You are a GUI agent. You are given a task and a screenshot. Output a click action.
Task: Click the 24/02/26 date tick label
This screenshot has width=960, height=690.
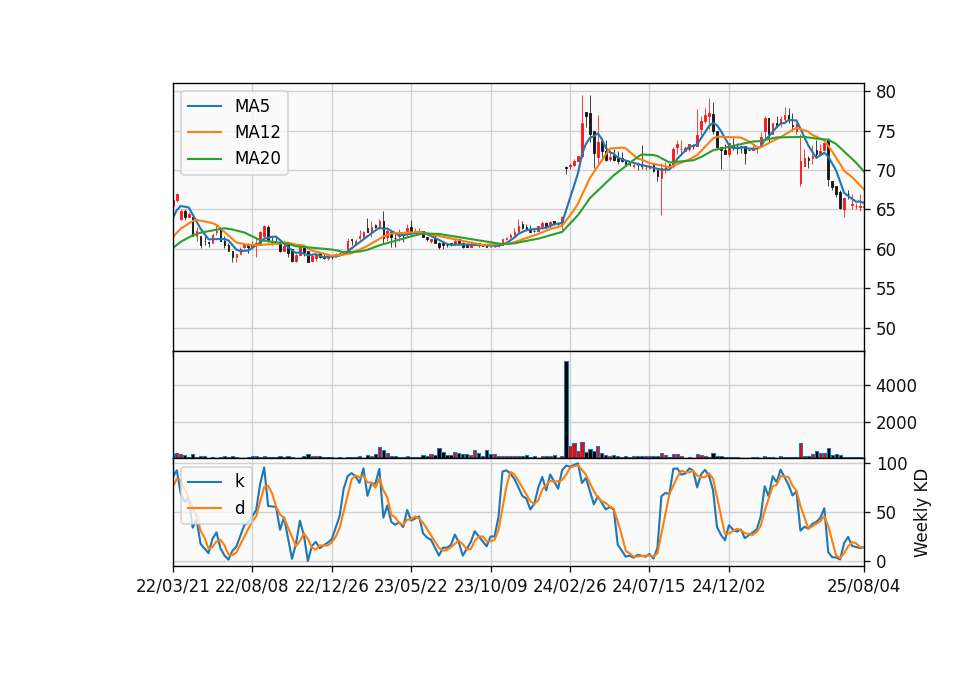(x=569, y=586)
